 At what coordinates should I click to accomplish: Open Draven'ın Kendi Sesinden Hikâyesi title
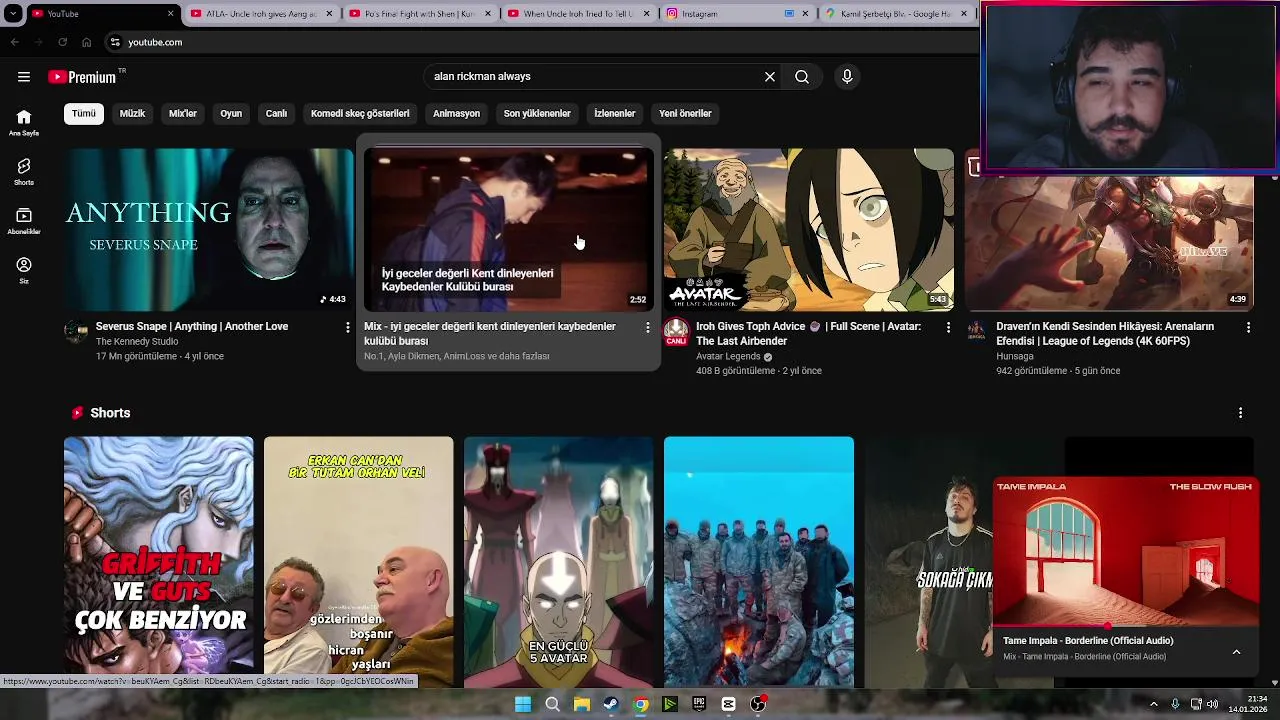1105,334
